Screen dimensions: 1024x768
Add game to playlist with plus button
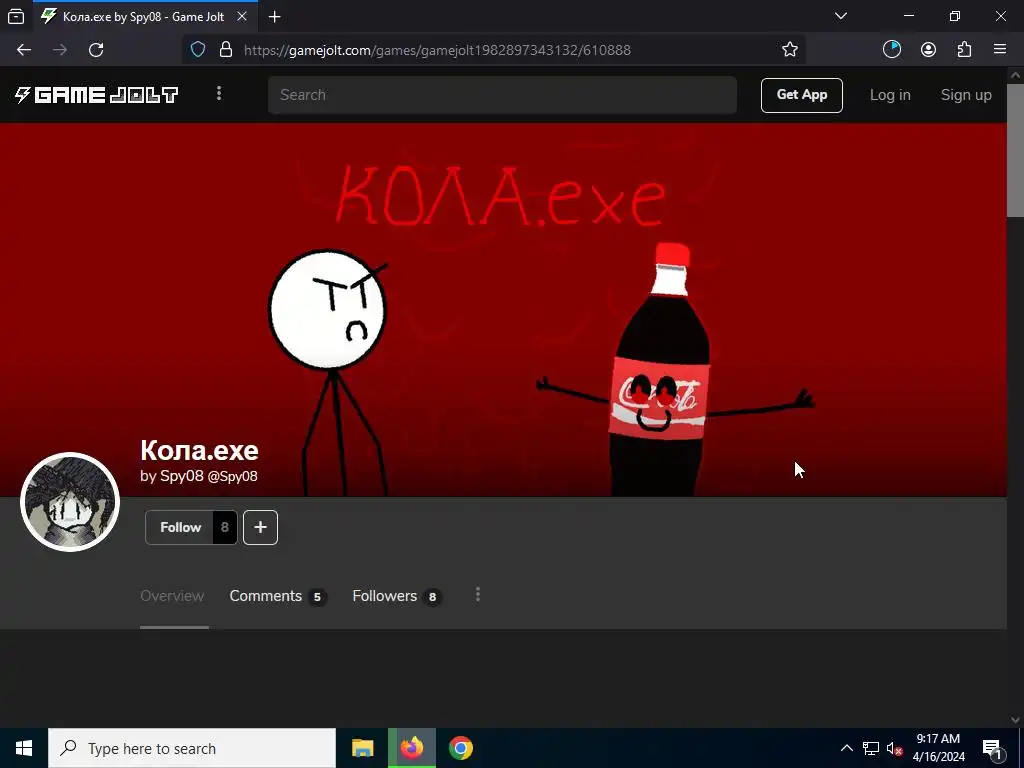(261, 527)
